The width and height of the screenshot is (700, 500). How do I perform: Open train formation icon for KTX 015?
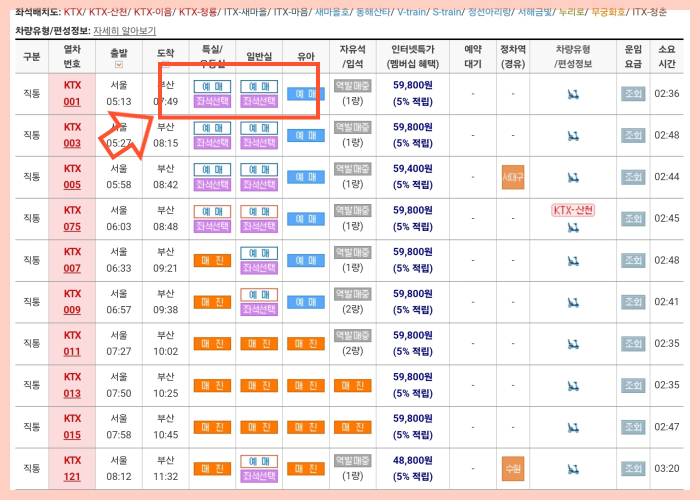pos(573,428)
